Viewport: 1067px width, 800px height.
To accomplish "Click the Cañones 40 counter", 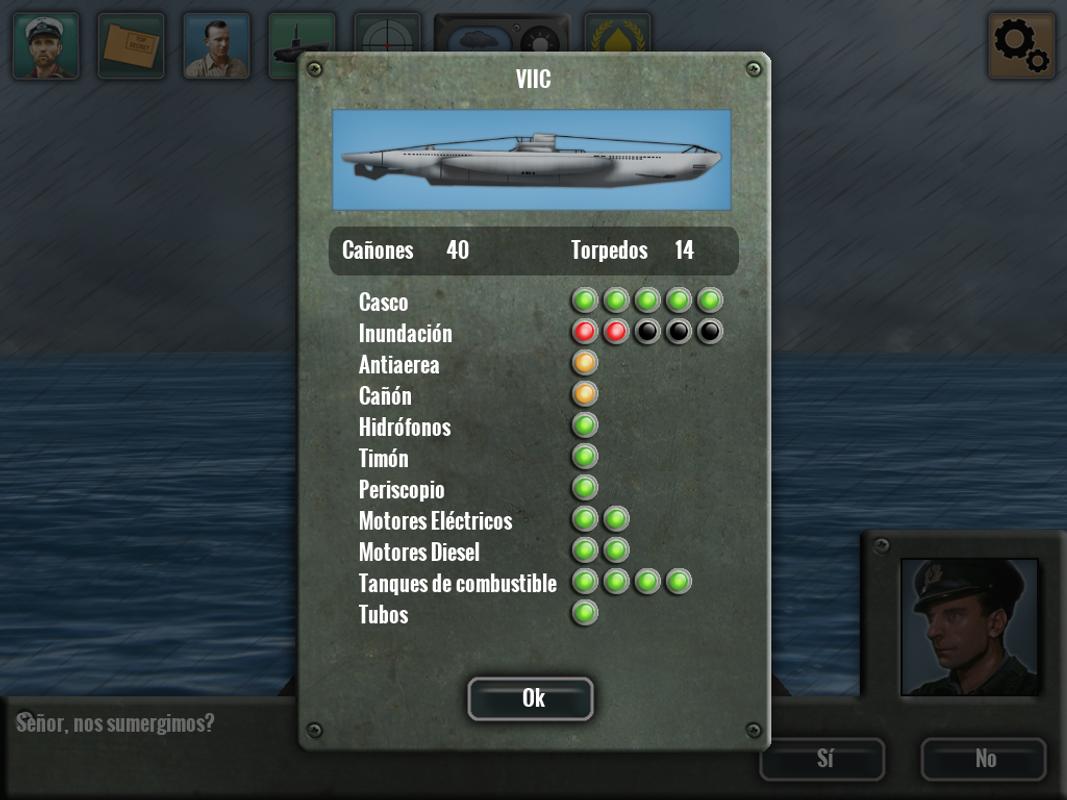I will point(406,250).
